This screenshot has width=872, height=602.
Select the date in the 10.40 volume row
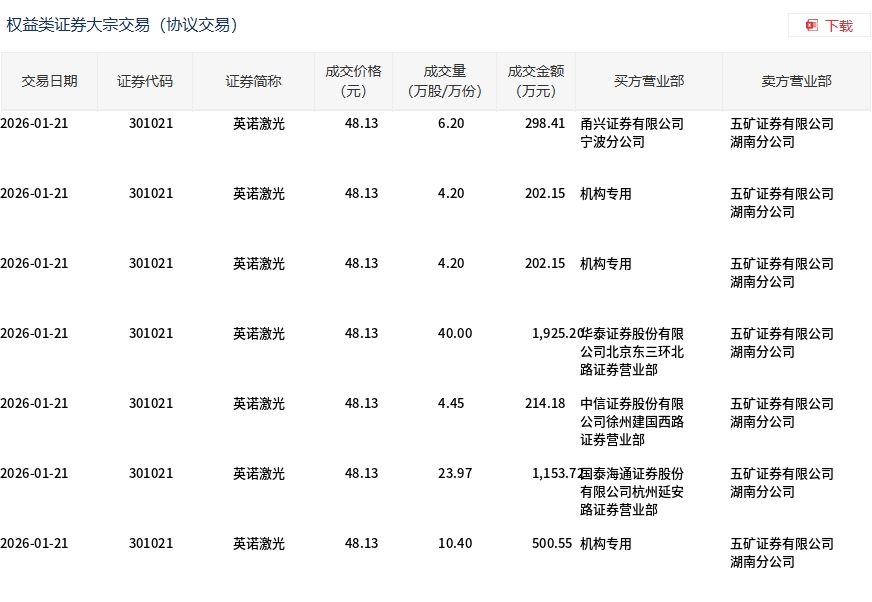coord(34,544)
